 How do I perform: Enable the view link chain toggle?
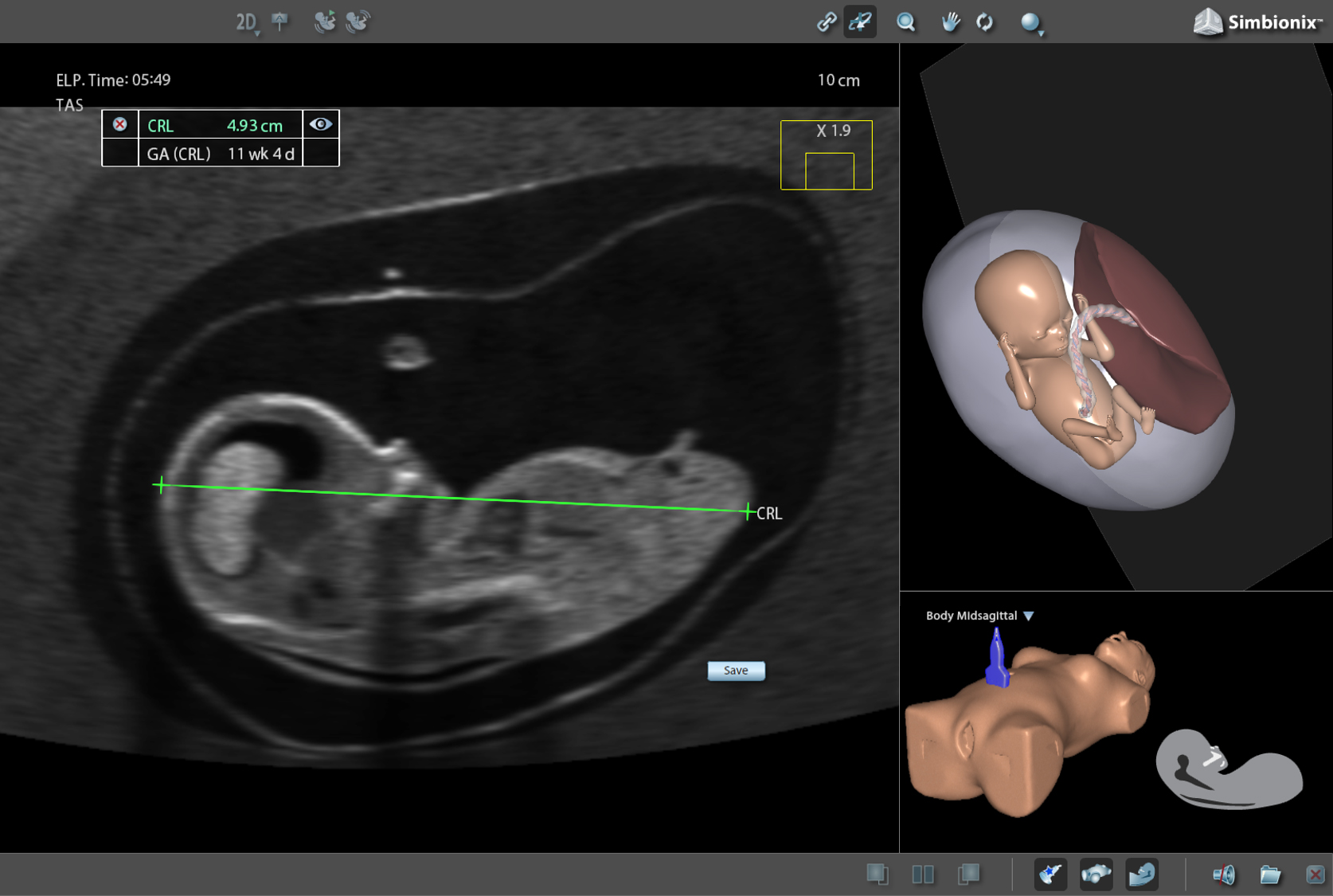click(828, 22)
